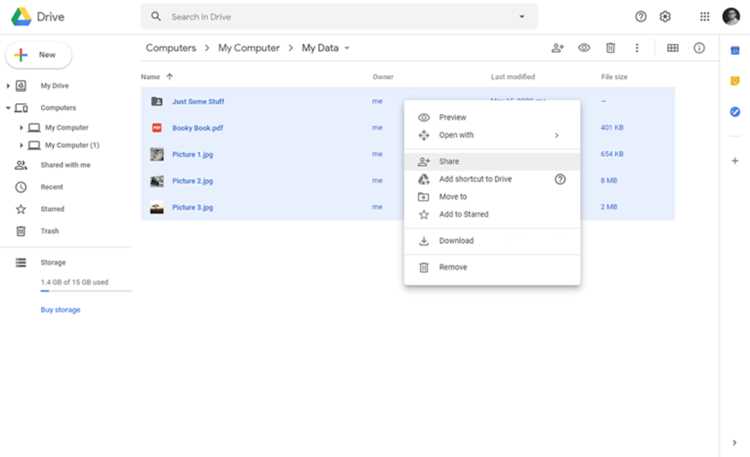Click the Last modified column header
This screenshot has width=750, height=457.
coord(513,77)
